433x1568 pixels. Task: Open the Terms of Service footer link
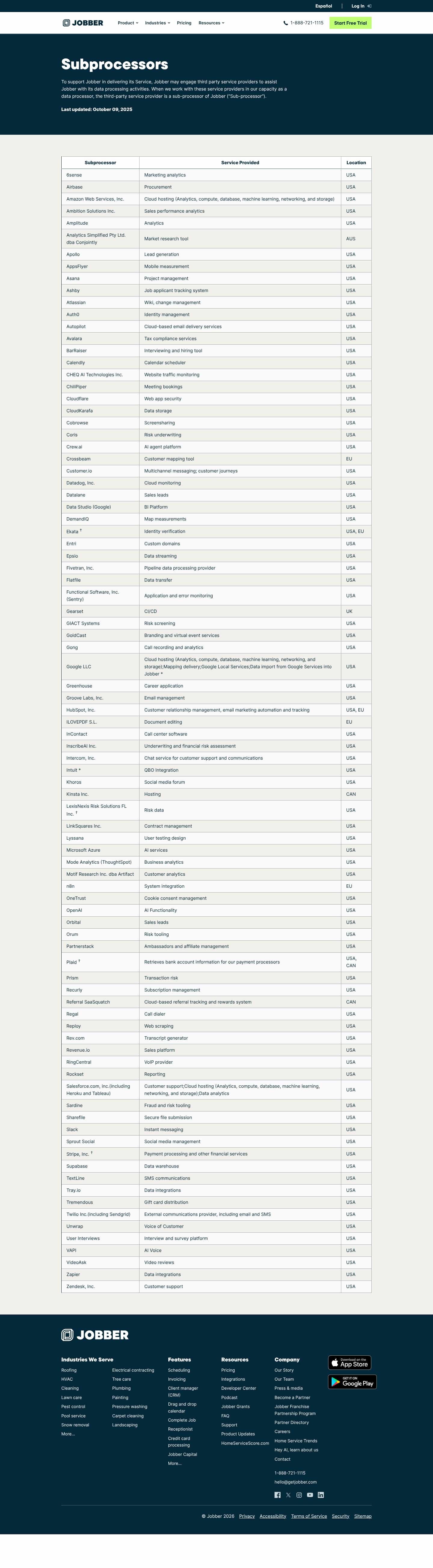309,1516
